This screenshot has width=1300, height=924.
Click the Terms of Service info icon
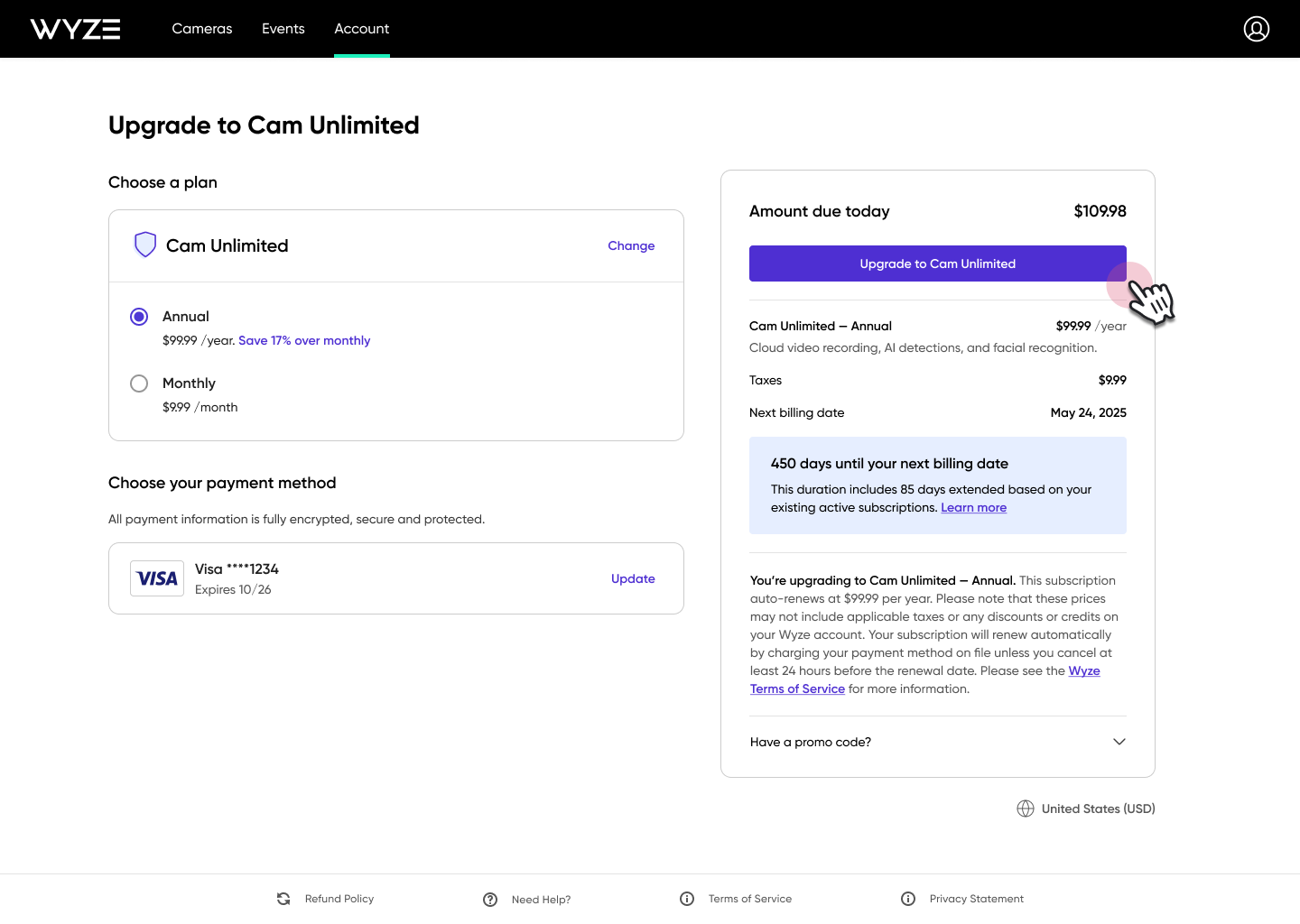(687, 899)
